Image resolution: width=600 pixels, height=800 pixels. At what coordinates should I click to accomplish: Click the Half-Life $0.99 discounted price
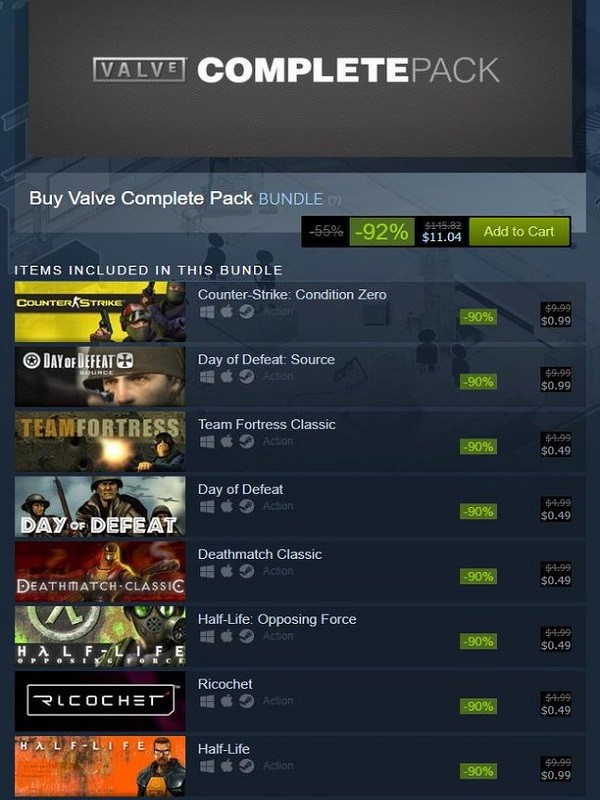point(556,775)
